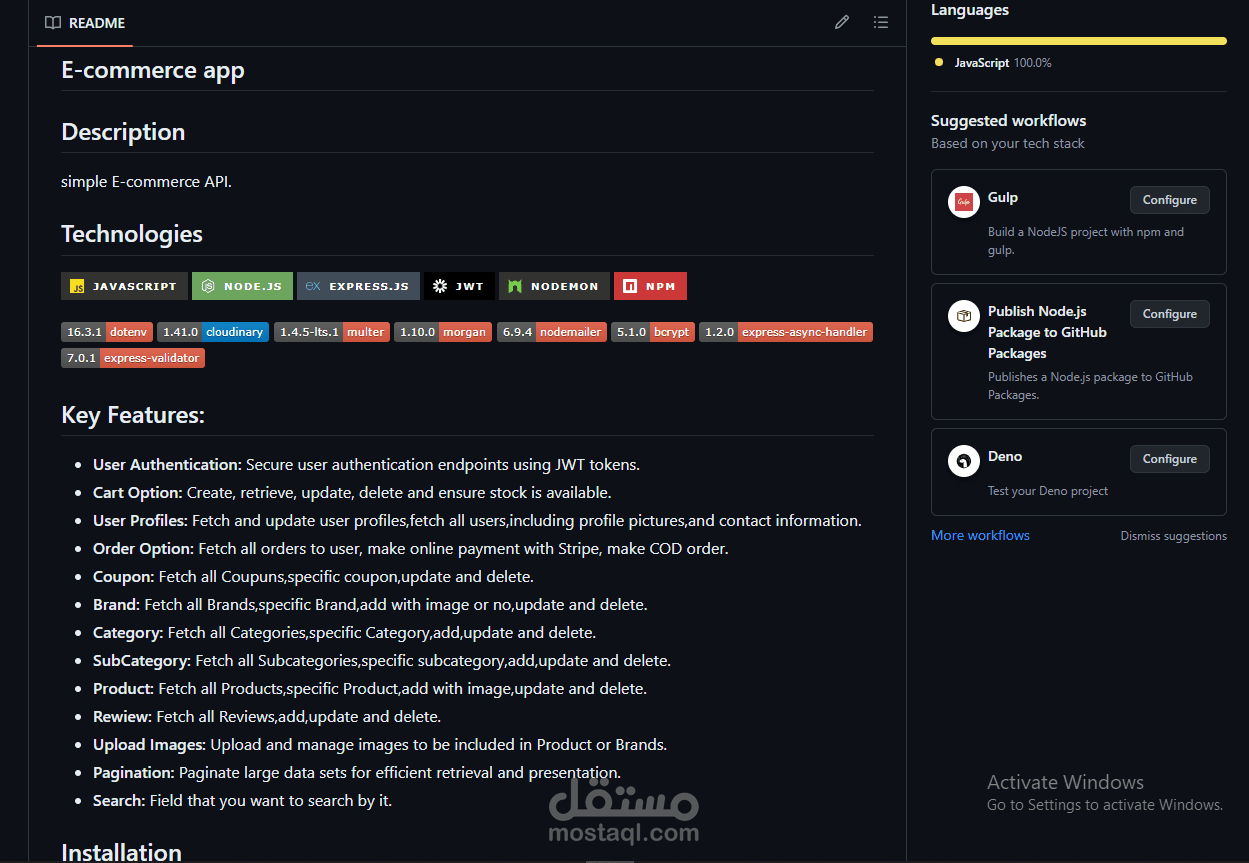Configure the Deno workflow
The image size is (1249, 863).
1170,459
